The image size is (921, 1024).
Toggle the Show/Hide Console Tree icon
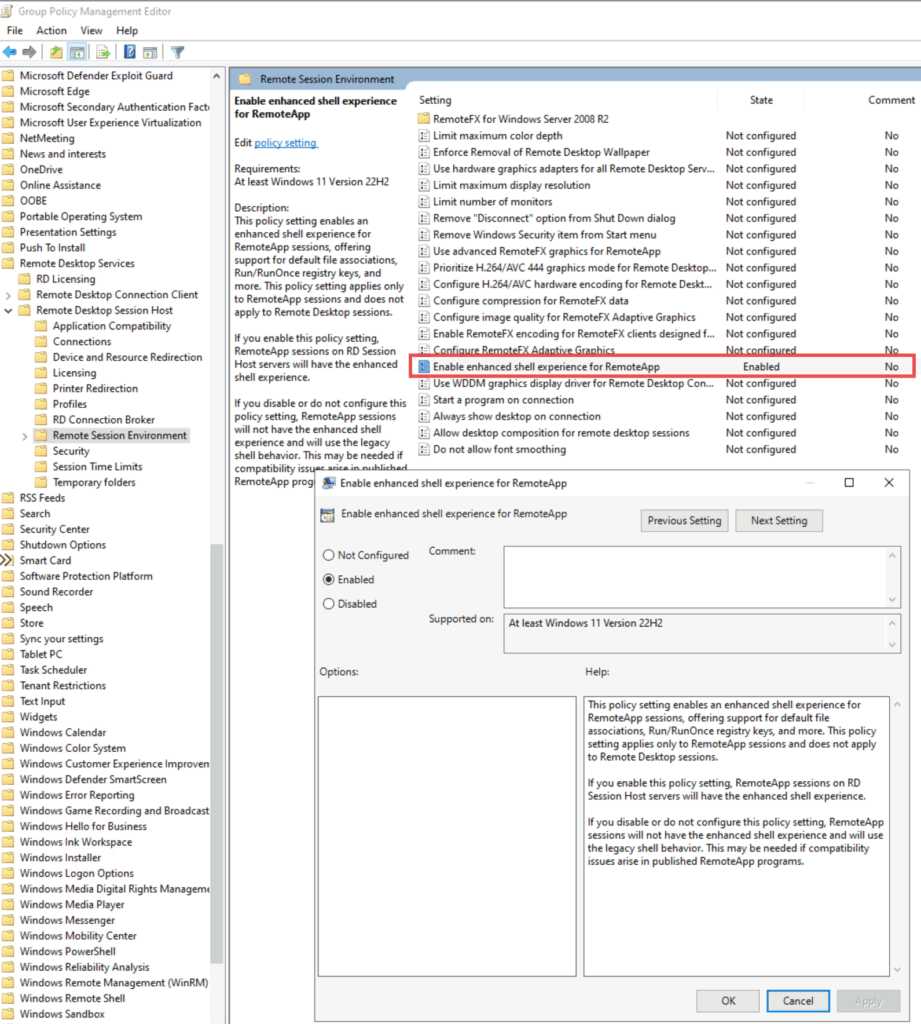pos(77,52)
